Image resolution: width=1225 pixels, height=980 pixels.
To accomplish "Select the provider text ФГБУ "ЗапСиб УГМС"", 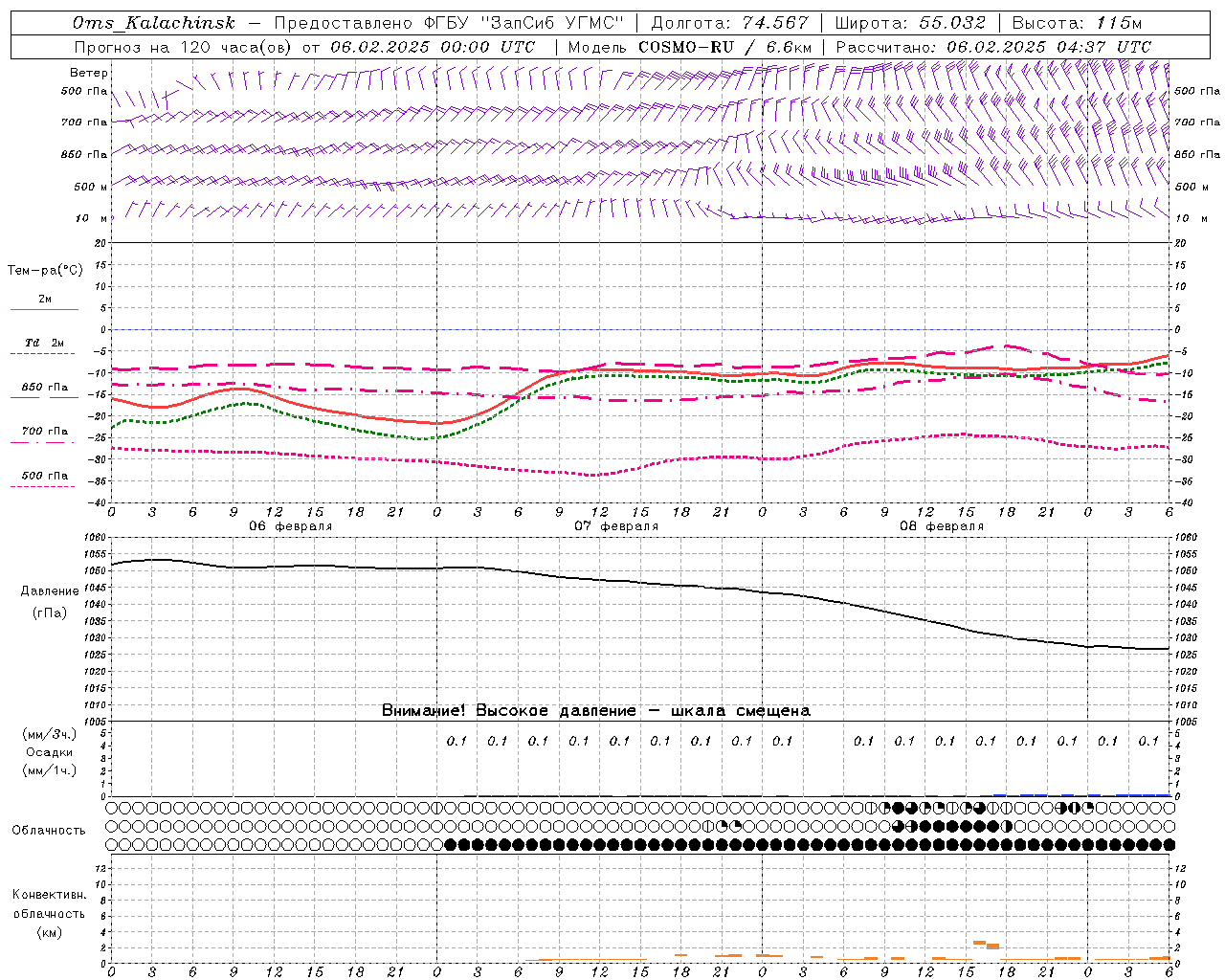I will click(x=523, y=23).
